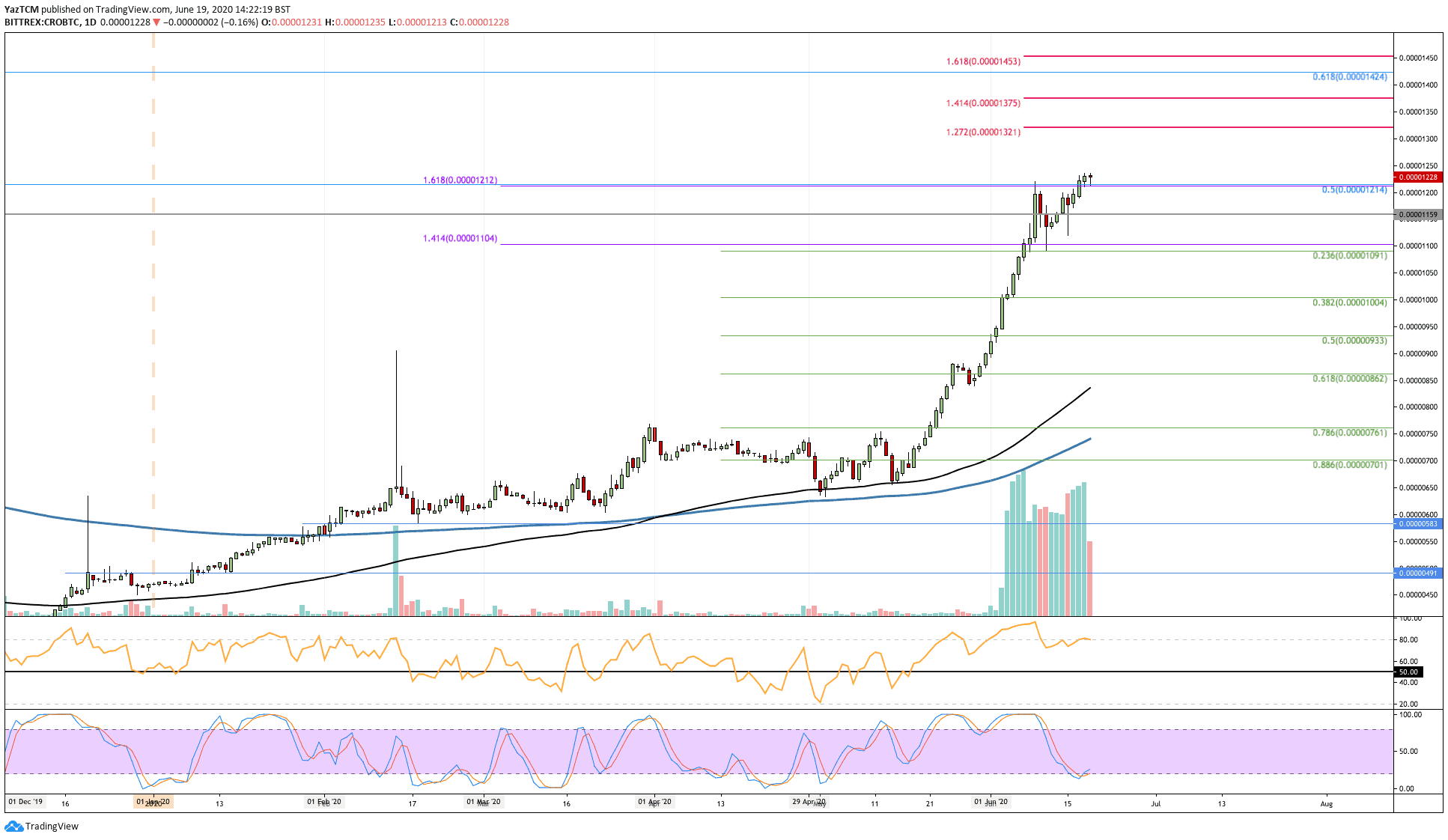The image size is (1448, 840).
Task: Click the 01 Feb '20 date marker
Action: click(x=324, y=802)
